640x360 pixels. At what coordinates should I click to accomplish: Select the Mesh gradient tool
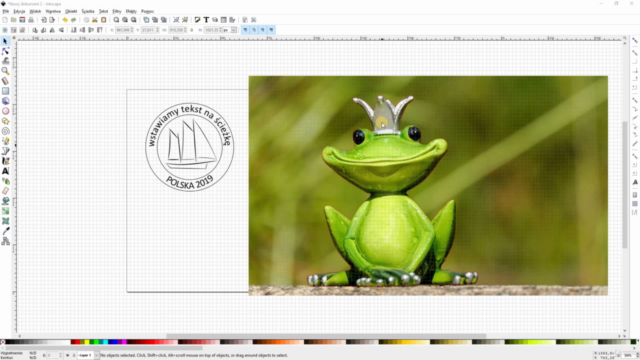coord(5,221)
